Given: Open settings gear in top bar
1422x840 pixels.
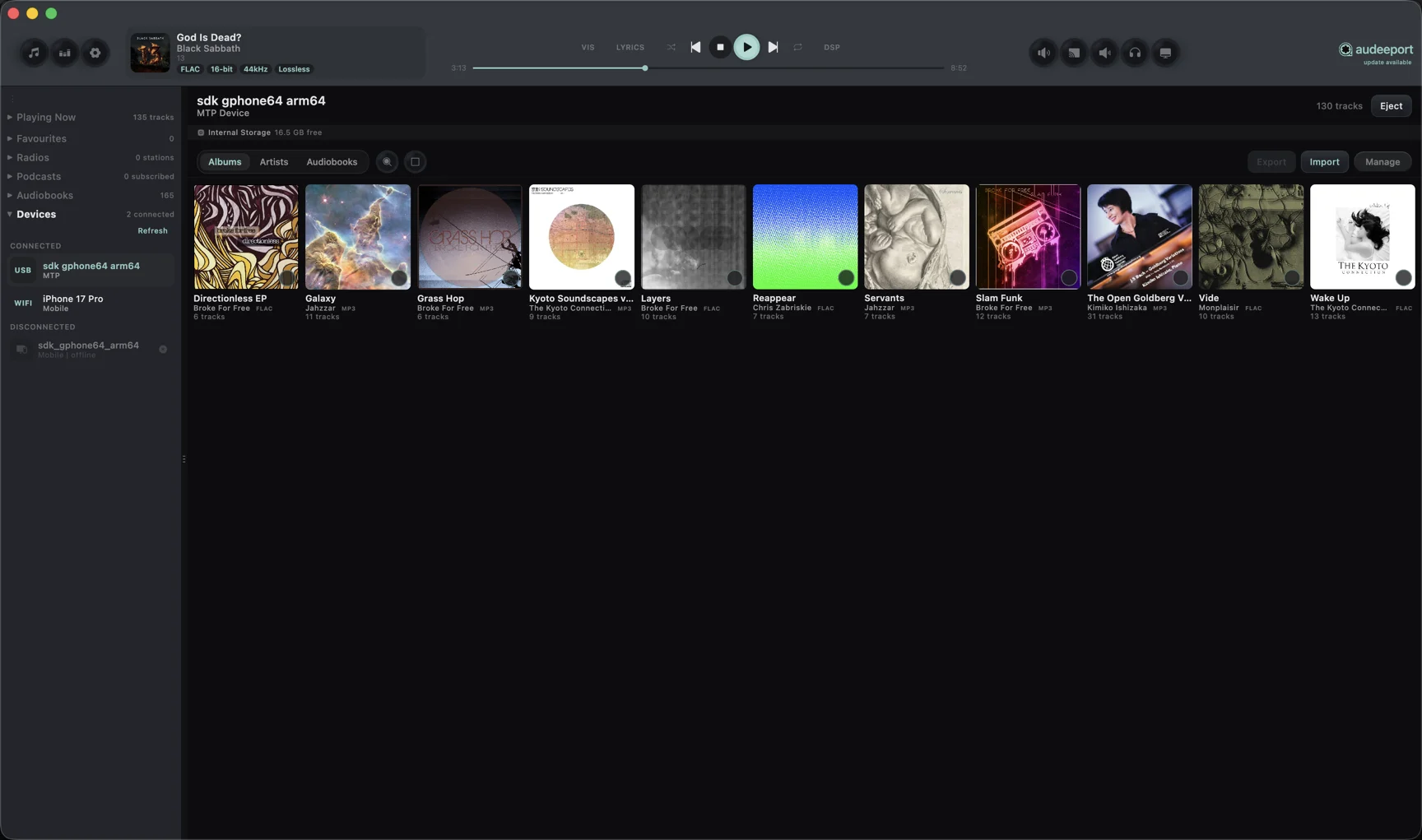Looking at the screenshot, I should pyautogui.click(x=95, y=53).
